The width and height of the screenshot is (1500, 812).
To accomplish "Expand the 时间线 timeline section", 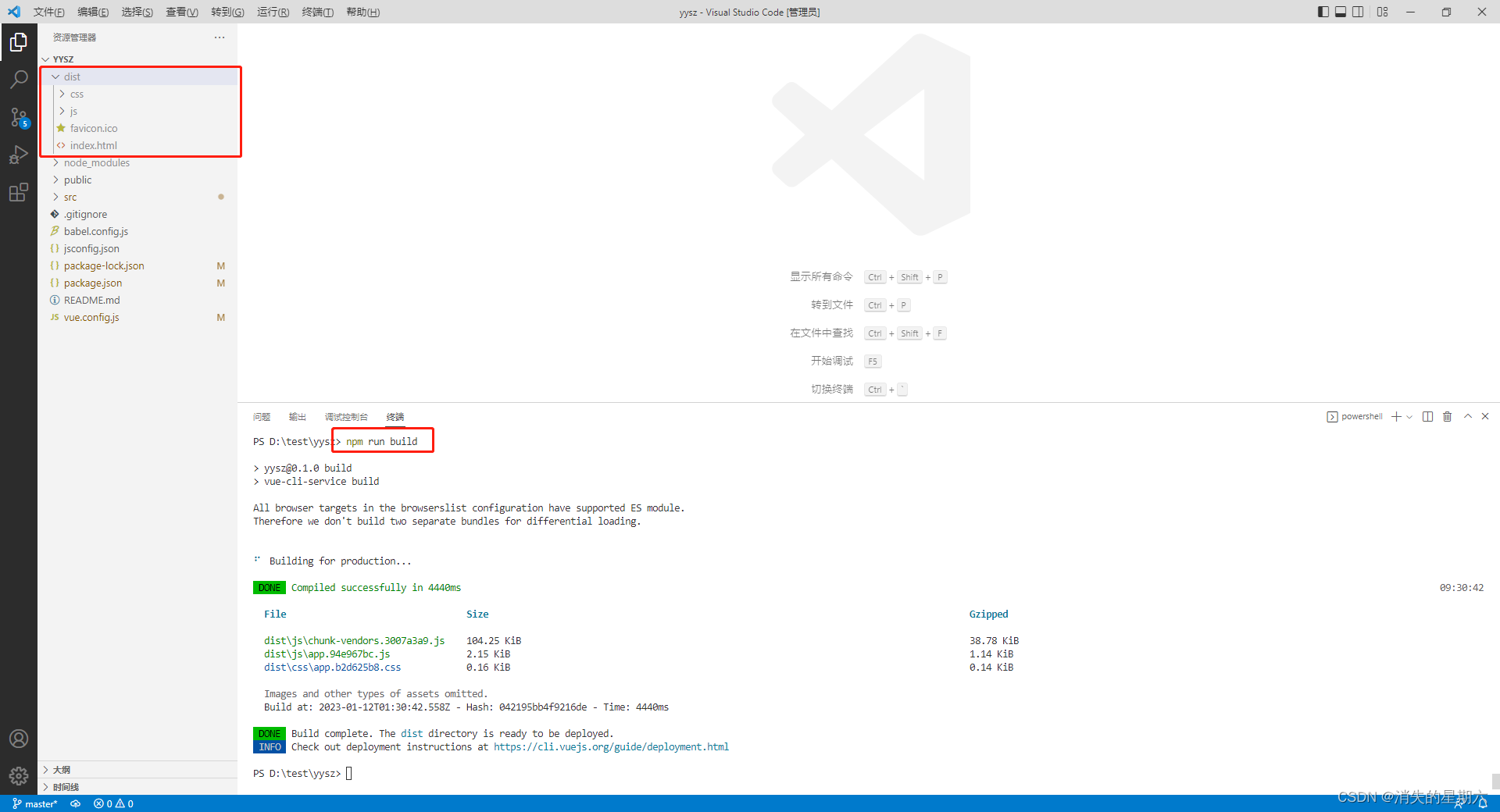I will pos(137,787).
